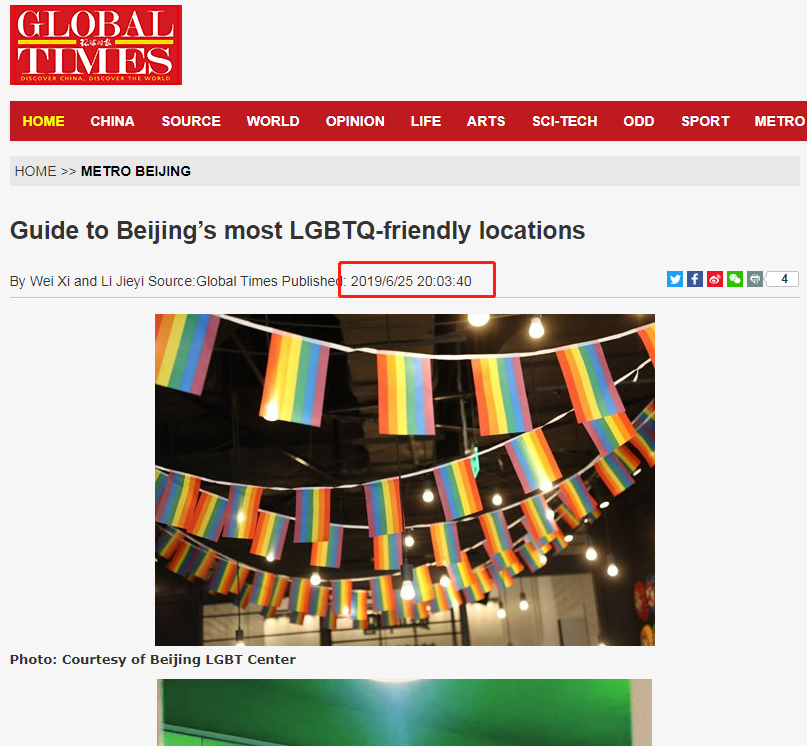Share article via Twitter icon
Screen dimensions: 807x746
(675, 279)
